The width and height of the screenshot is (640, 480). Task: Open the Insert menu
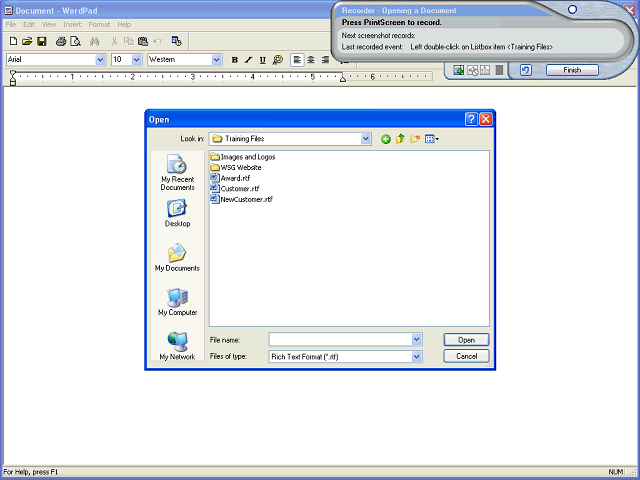[x=72, y=24]
